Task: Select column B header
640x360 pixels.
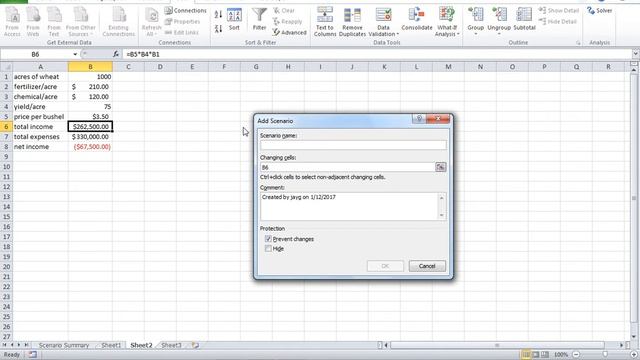Action: coord(90,67)
